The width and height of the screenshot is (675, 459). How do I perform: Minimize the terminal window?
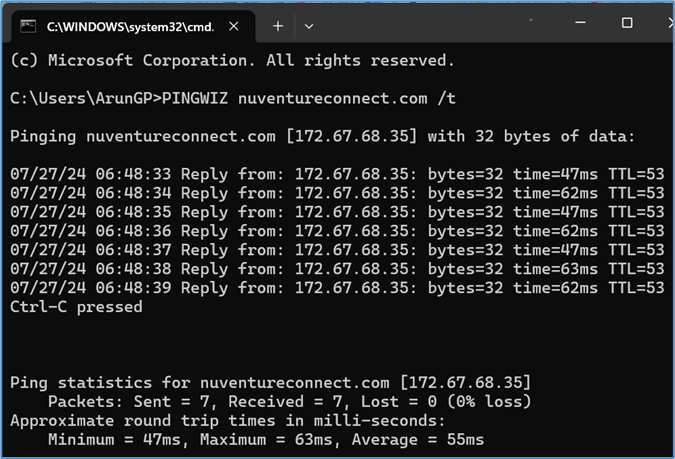(580, 22)
